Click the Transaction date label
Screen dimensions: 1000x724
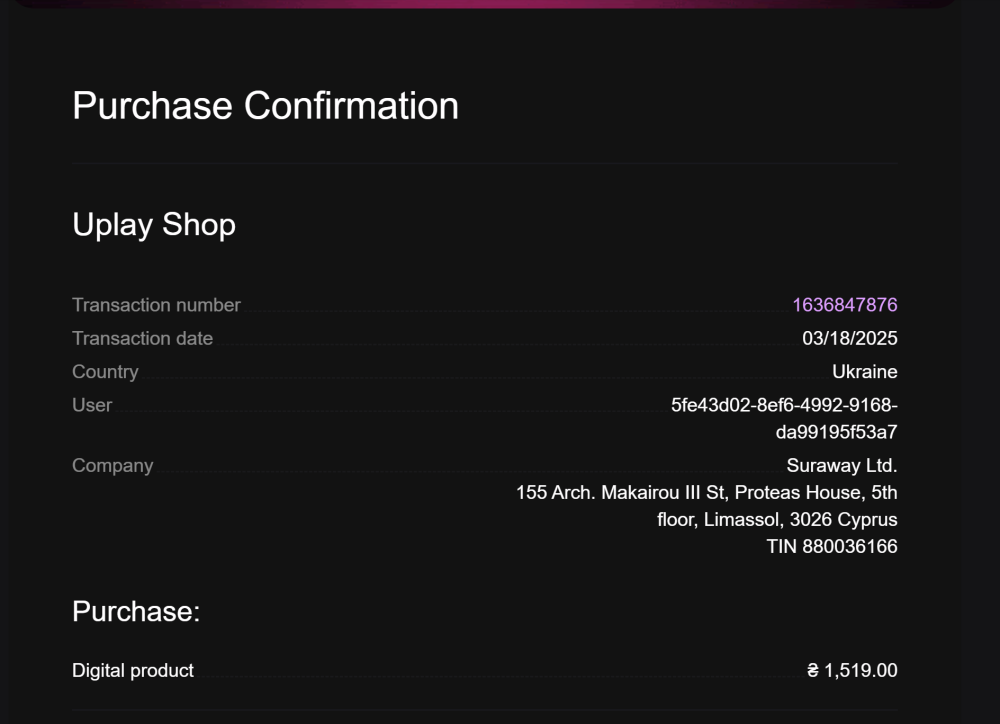tap(142, 338)
